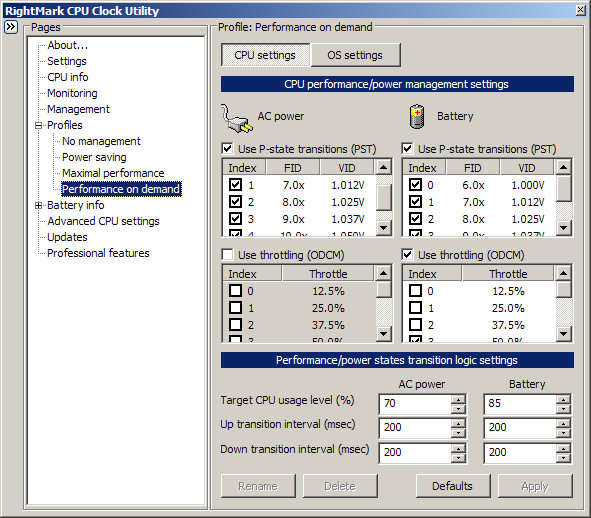Select the Power saving profile

(94, 157)
